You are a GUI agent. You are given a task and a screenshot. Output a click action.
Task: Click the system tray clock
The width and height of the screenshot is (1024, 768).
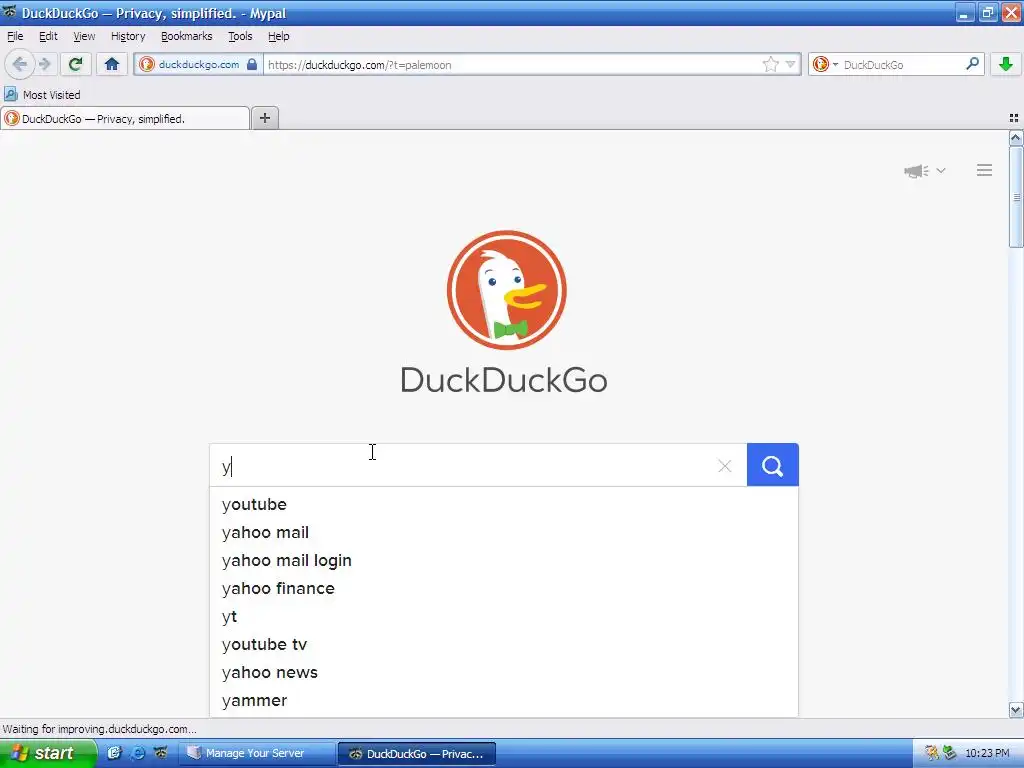point(987,753)
